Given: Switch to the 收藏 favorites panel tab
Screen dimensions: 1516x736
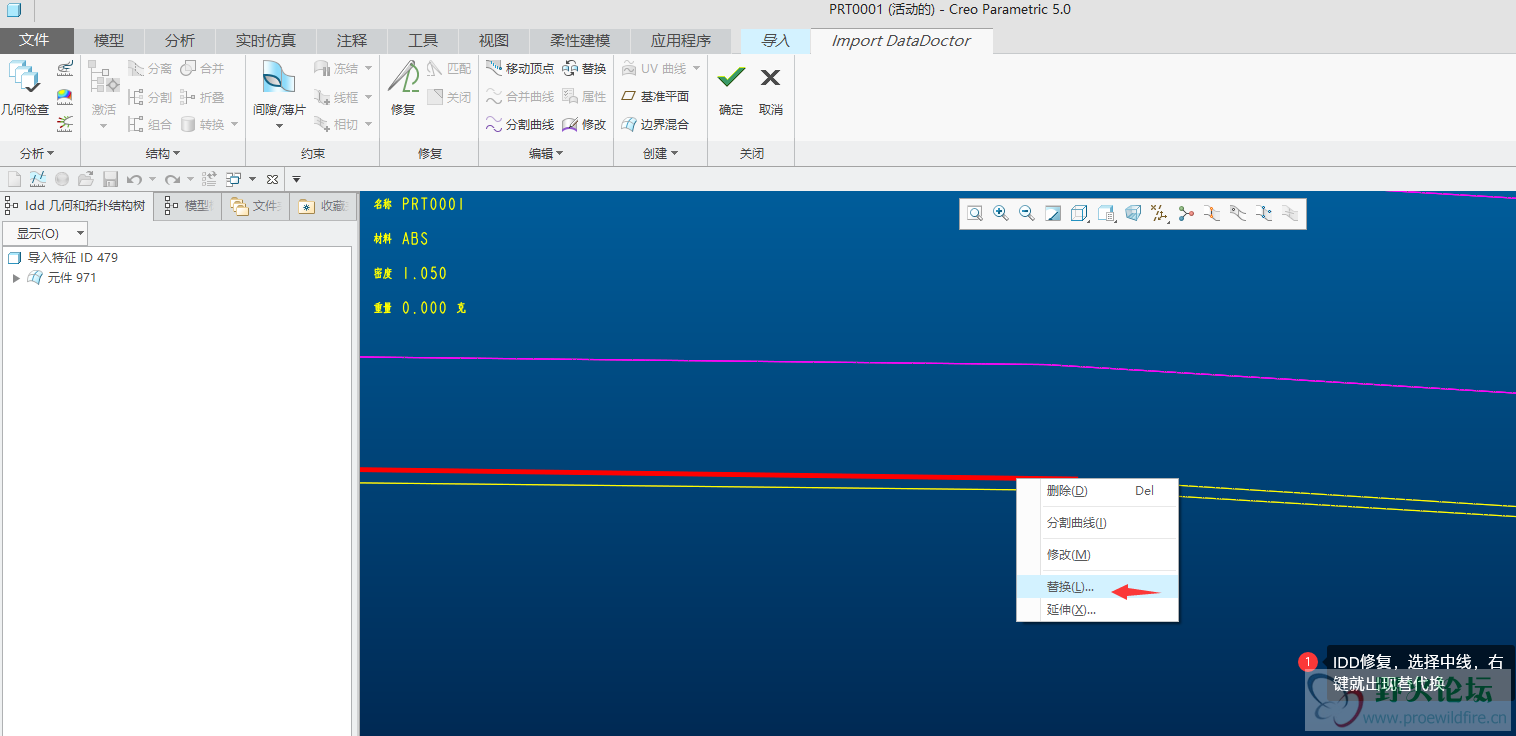Looking at the screenshot, I should (x=321, y=206).
